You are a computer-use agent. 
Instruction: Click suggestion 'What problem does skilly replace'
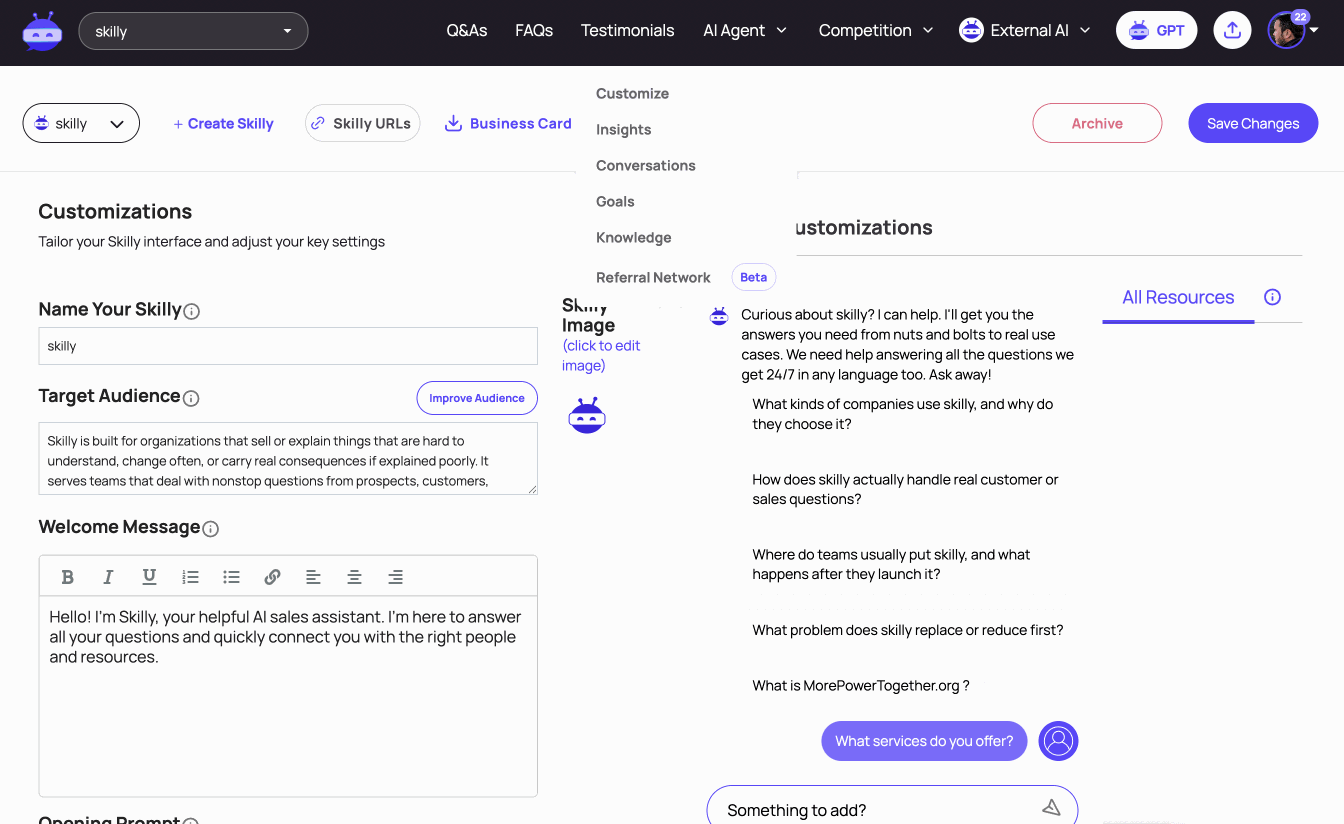[908, 630]
